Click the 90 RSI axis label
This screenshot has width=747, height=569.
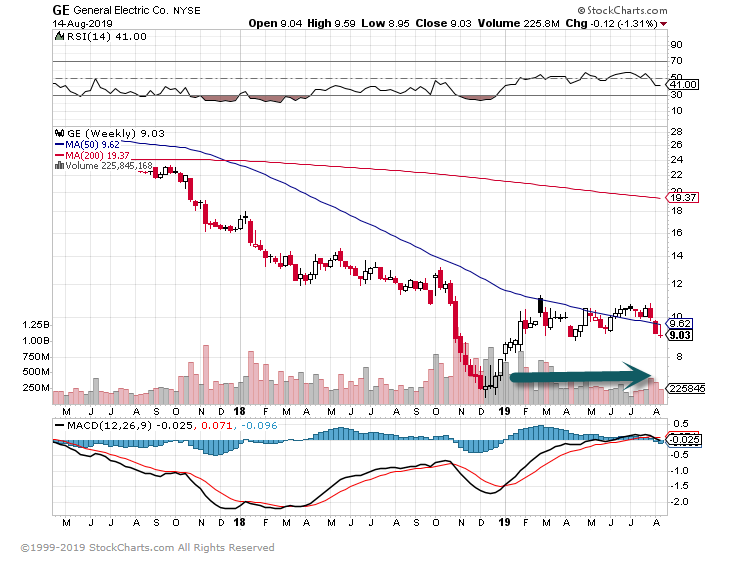676,45
